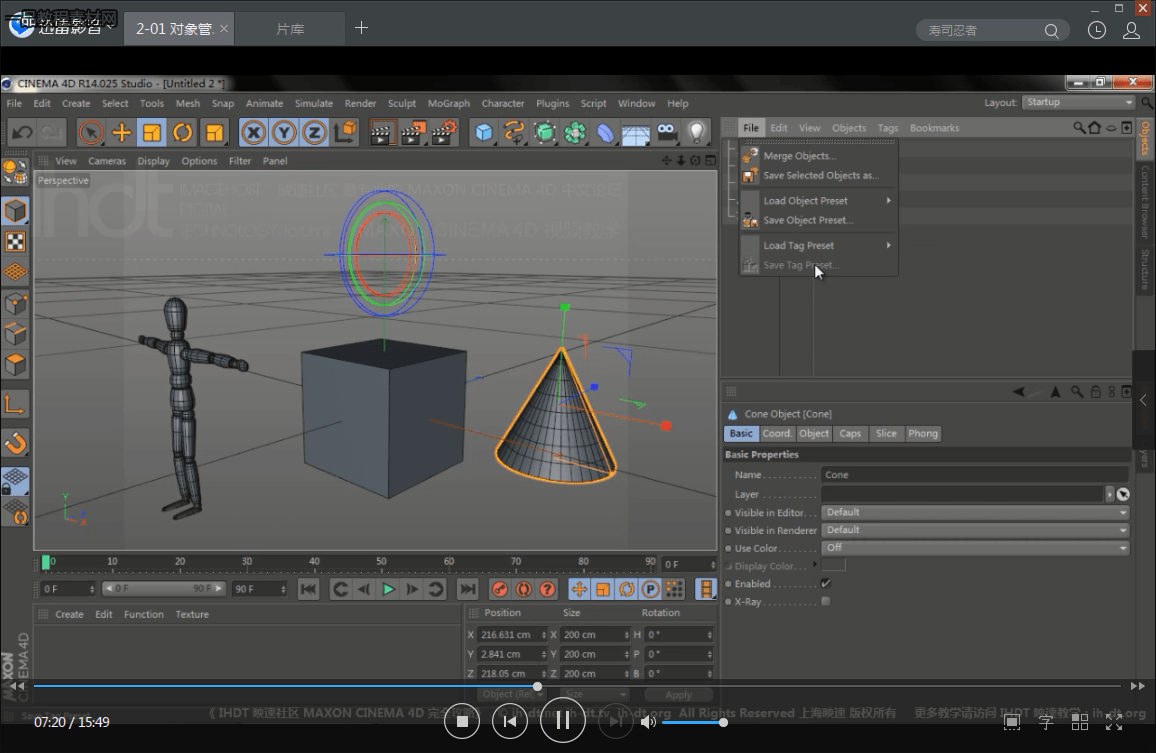Choose Save Selected Objects as... entry
The image size is (1156, 753).
(x=819, y=176)
